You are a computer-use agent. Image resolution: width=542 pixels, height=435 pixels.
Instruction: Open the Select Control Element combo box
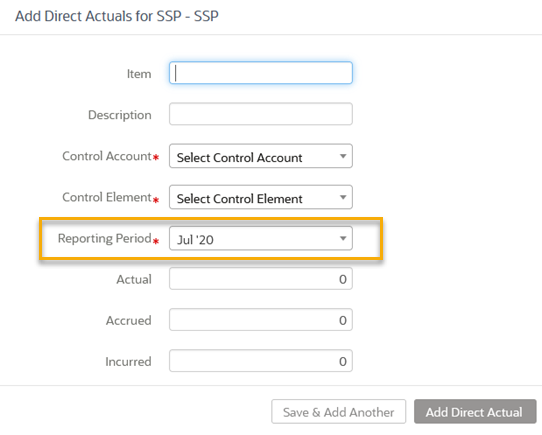click(261, 197)
